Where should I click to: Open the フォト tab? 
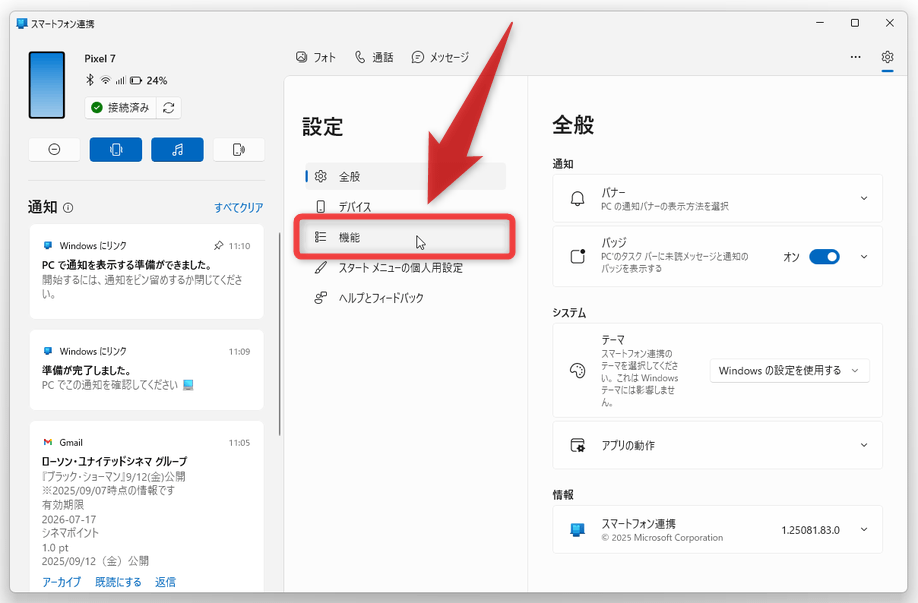[x=316, y=57]
